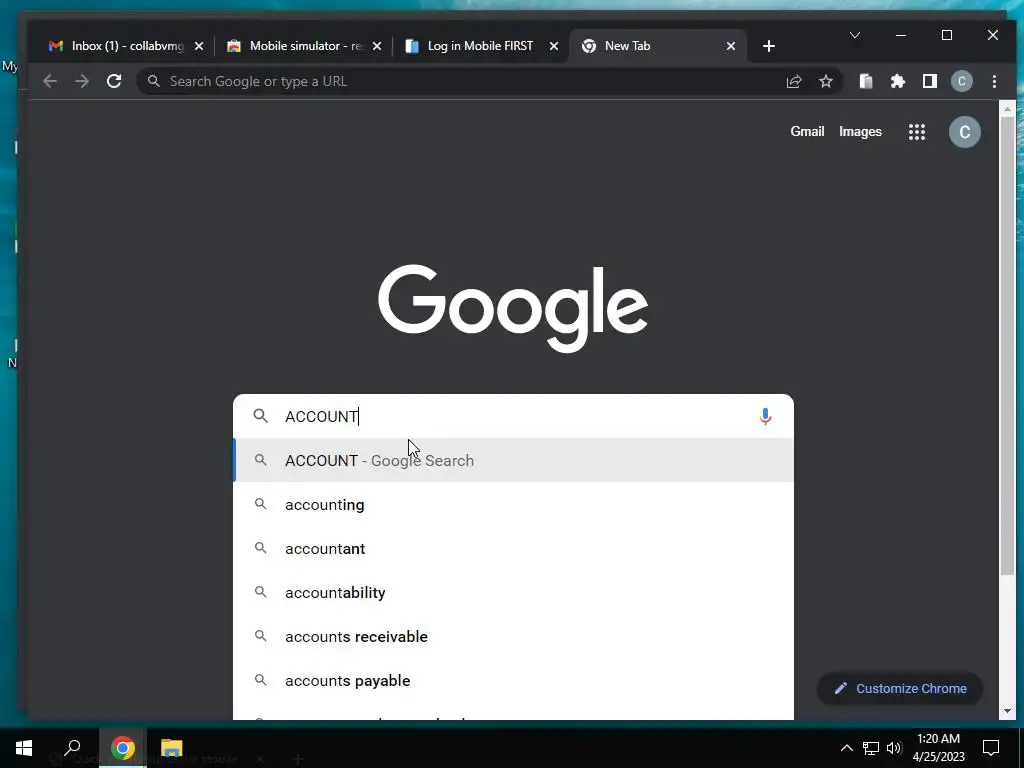Screen dimensions: 1024x768
Task: Close the Log in Mobile FIRST tab
Action: [554, 46]
